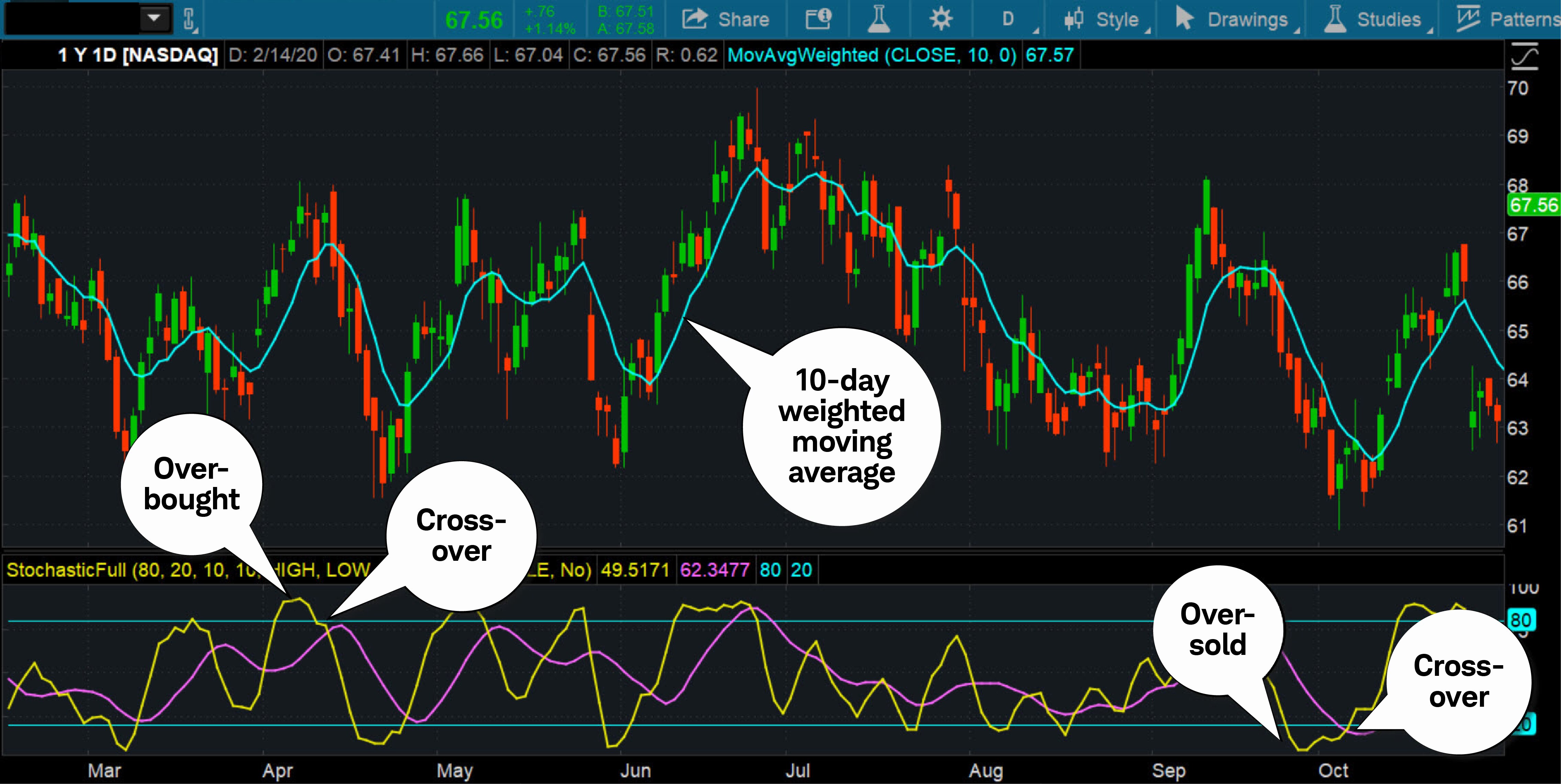Click the moving average value 67.57
1561x784 pixels.
click(1050, 55)
